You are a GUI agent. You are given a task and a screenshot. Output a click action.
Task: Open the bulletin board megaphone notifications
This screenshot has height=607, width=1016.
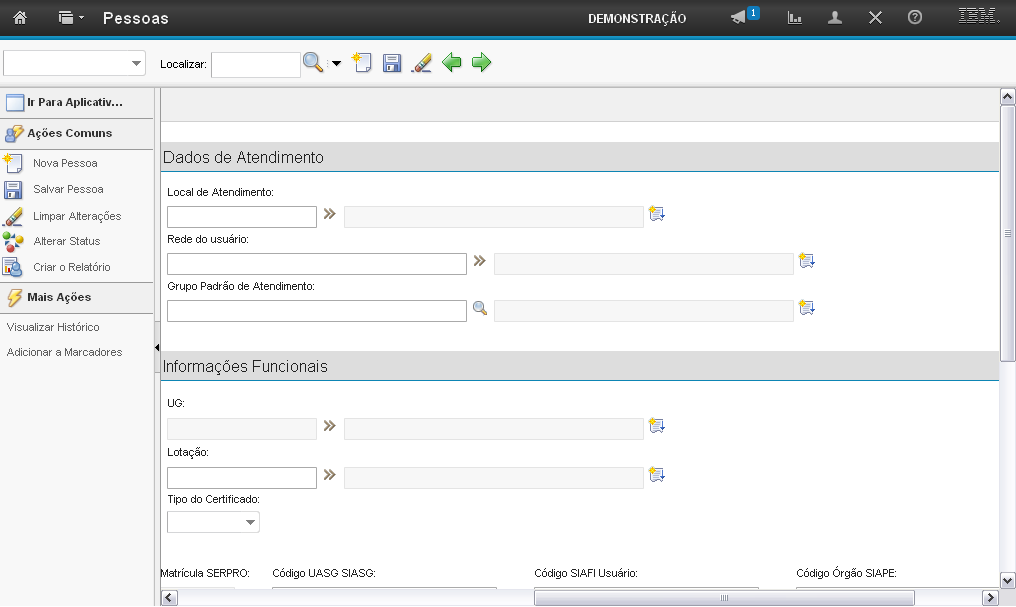739,18
